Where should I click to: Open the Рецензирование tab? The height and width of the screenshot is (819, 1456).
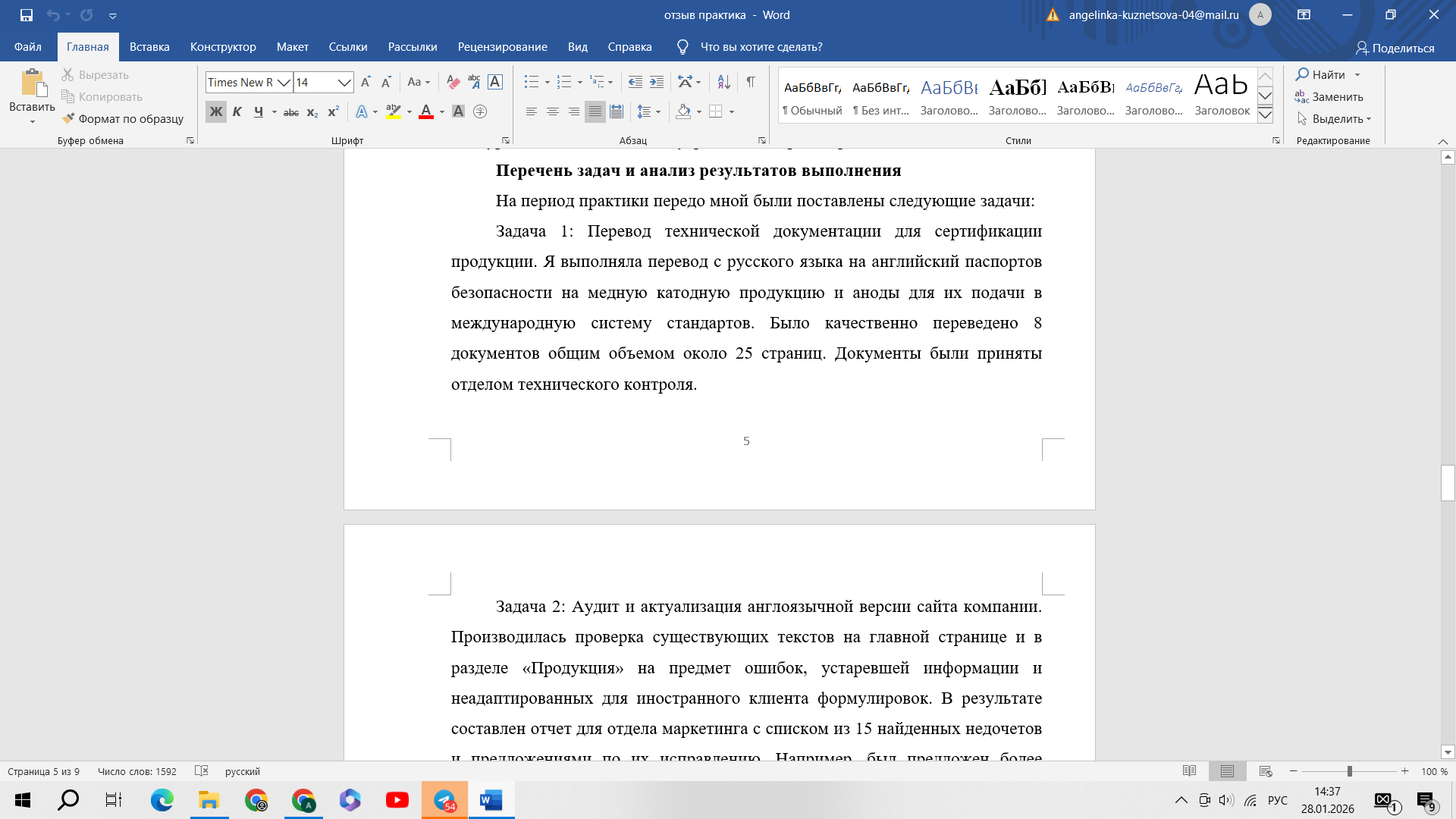502,47
